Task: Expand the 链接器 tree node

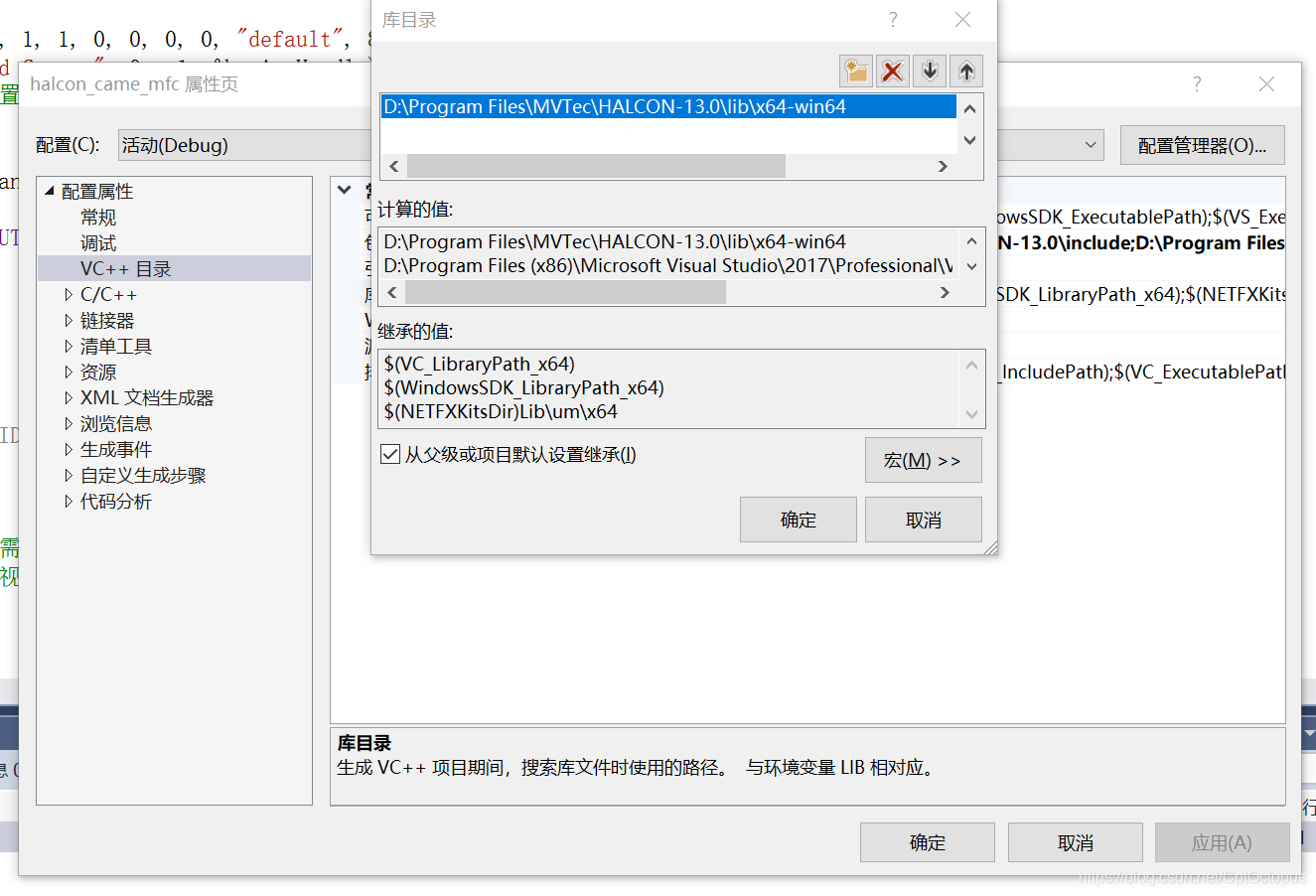Action: [x=69, y=321]
